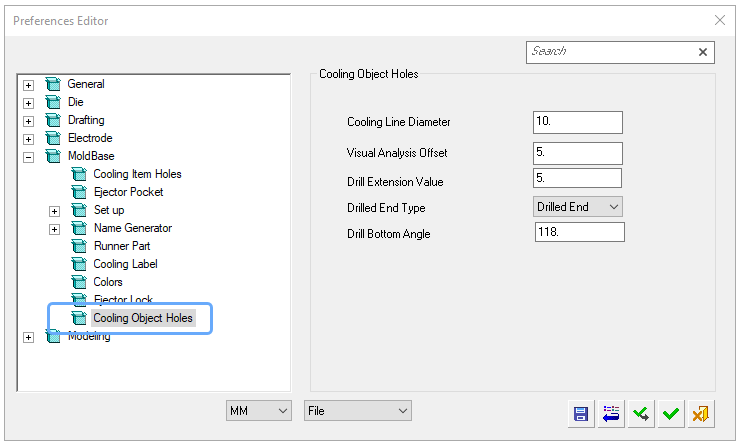This screenshot has height=445, width=740.
Task: Select Ejector Pocket in the tree
Action: tap(128, 192)
